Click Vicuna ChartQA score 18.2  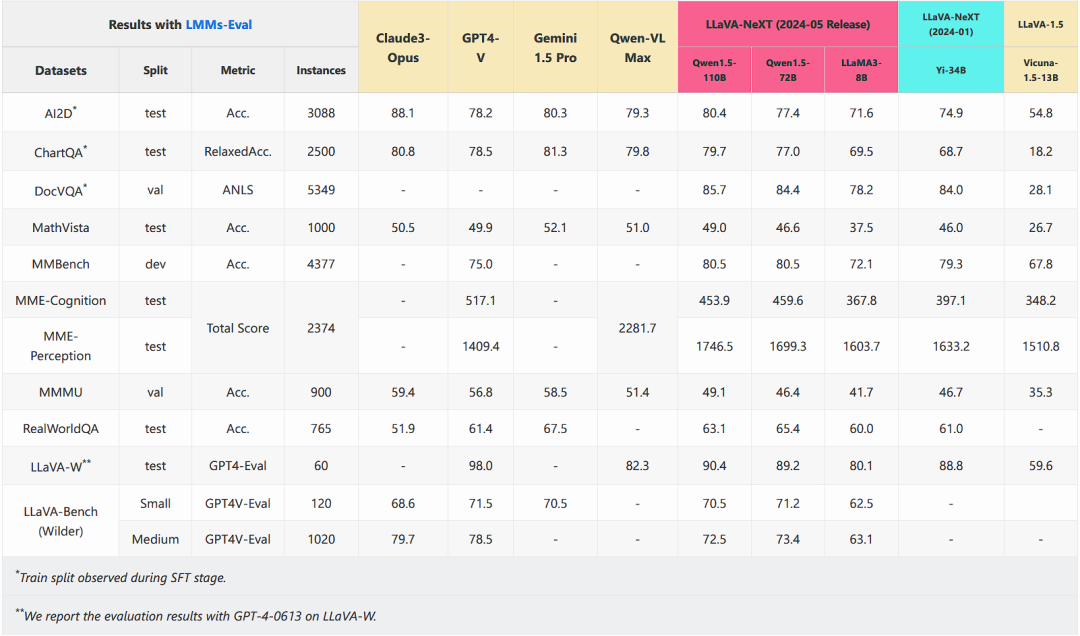click(x=1041, y=152)
